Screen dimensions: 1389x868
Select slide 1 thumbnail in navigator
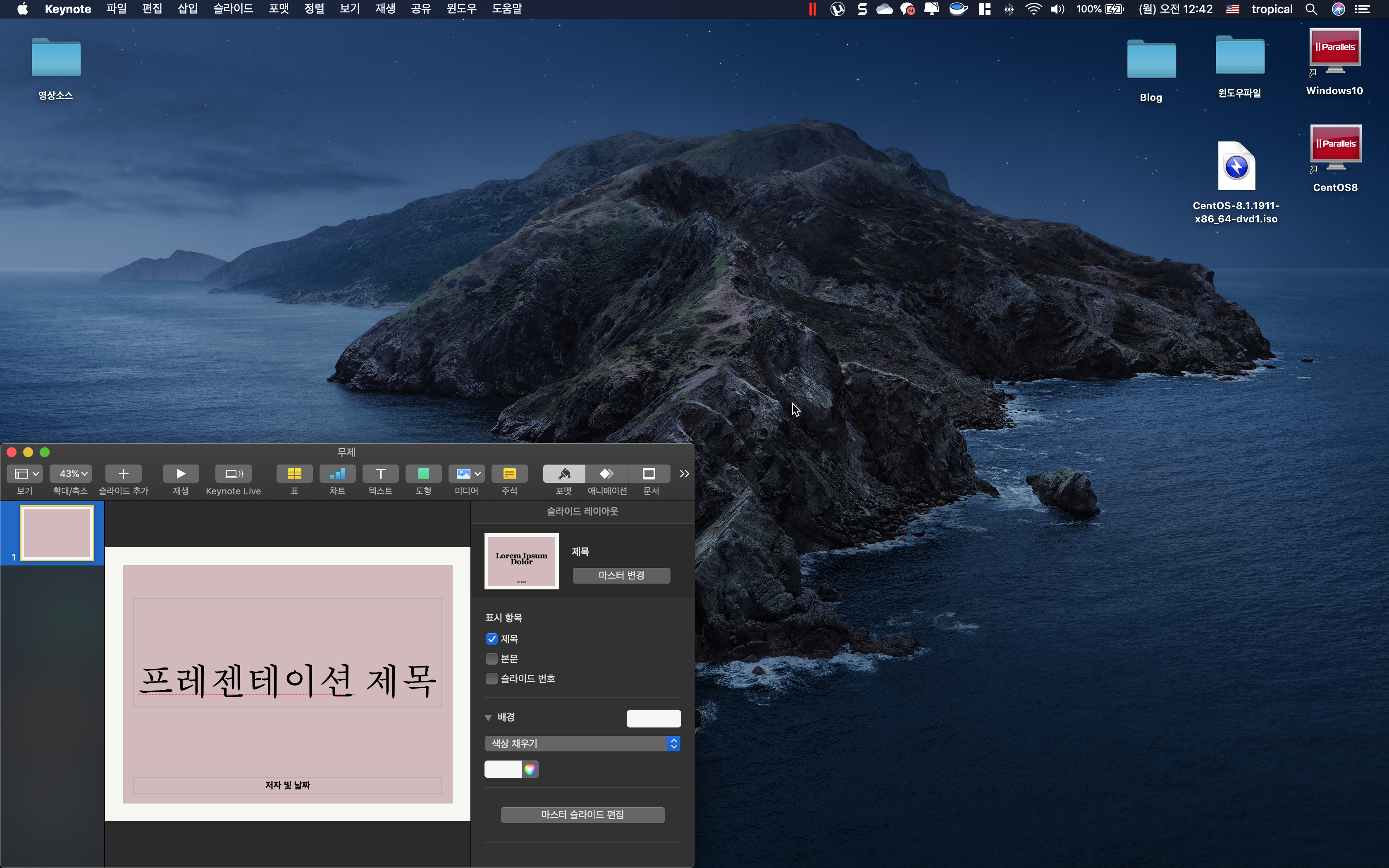pyautogui.click(x=57, y=533)
